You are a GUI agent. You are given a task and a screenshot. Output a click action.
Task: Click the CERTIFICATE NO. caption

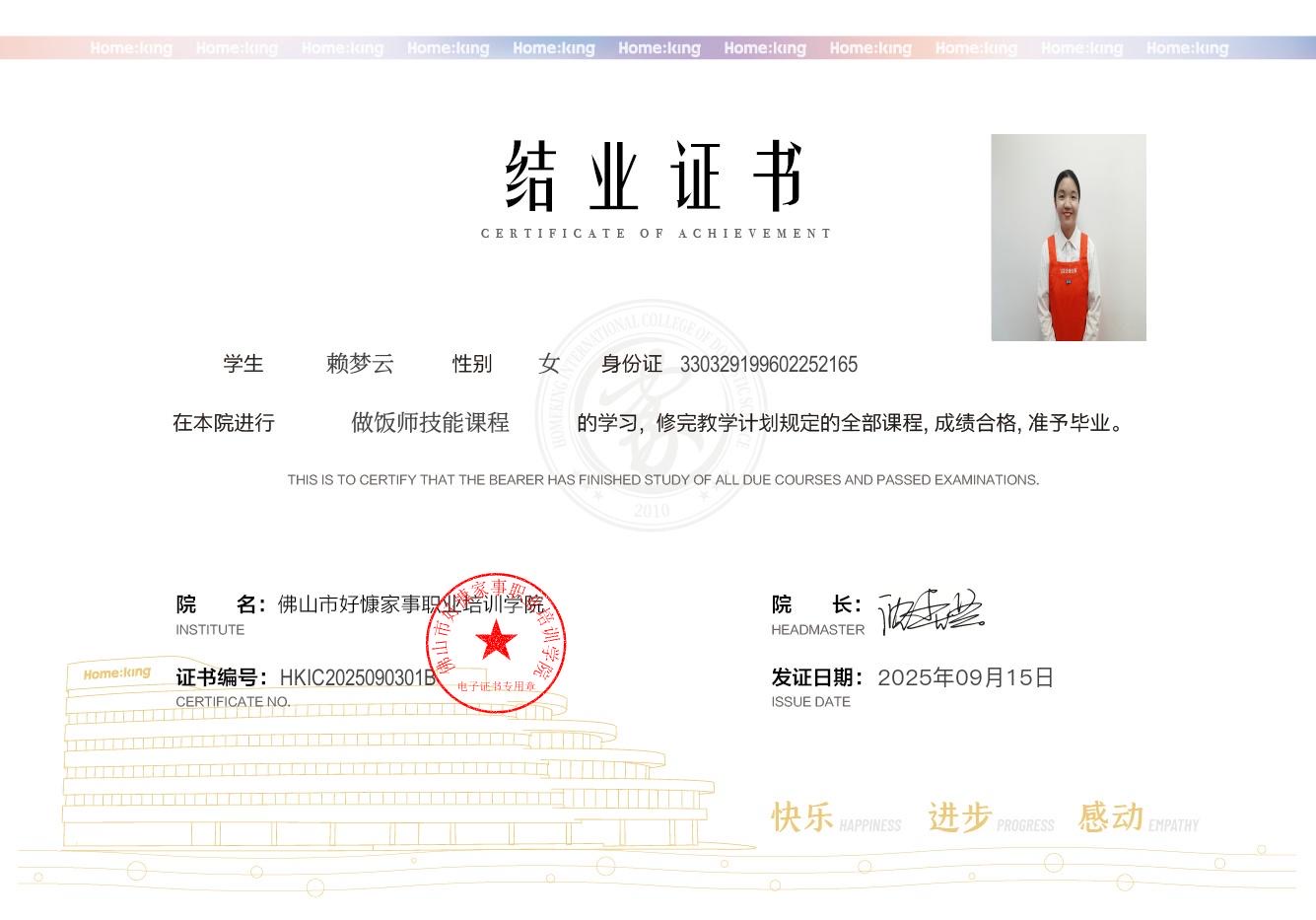[233, 702]
